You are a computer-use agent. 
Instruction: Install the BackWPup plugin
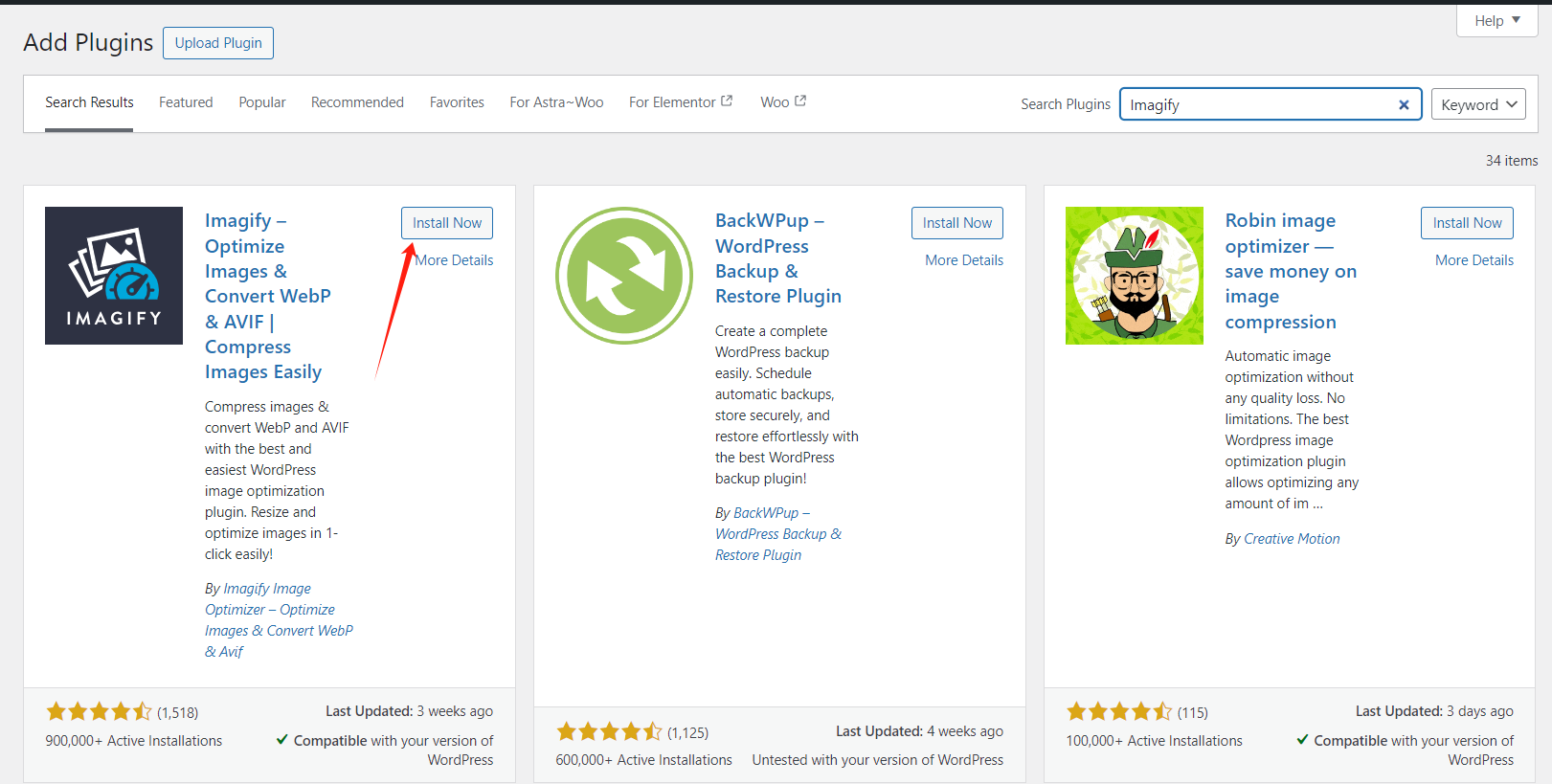[x=957, y=223]
